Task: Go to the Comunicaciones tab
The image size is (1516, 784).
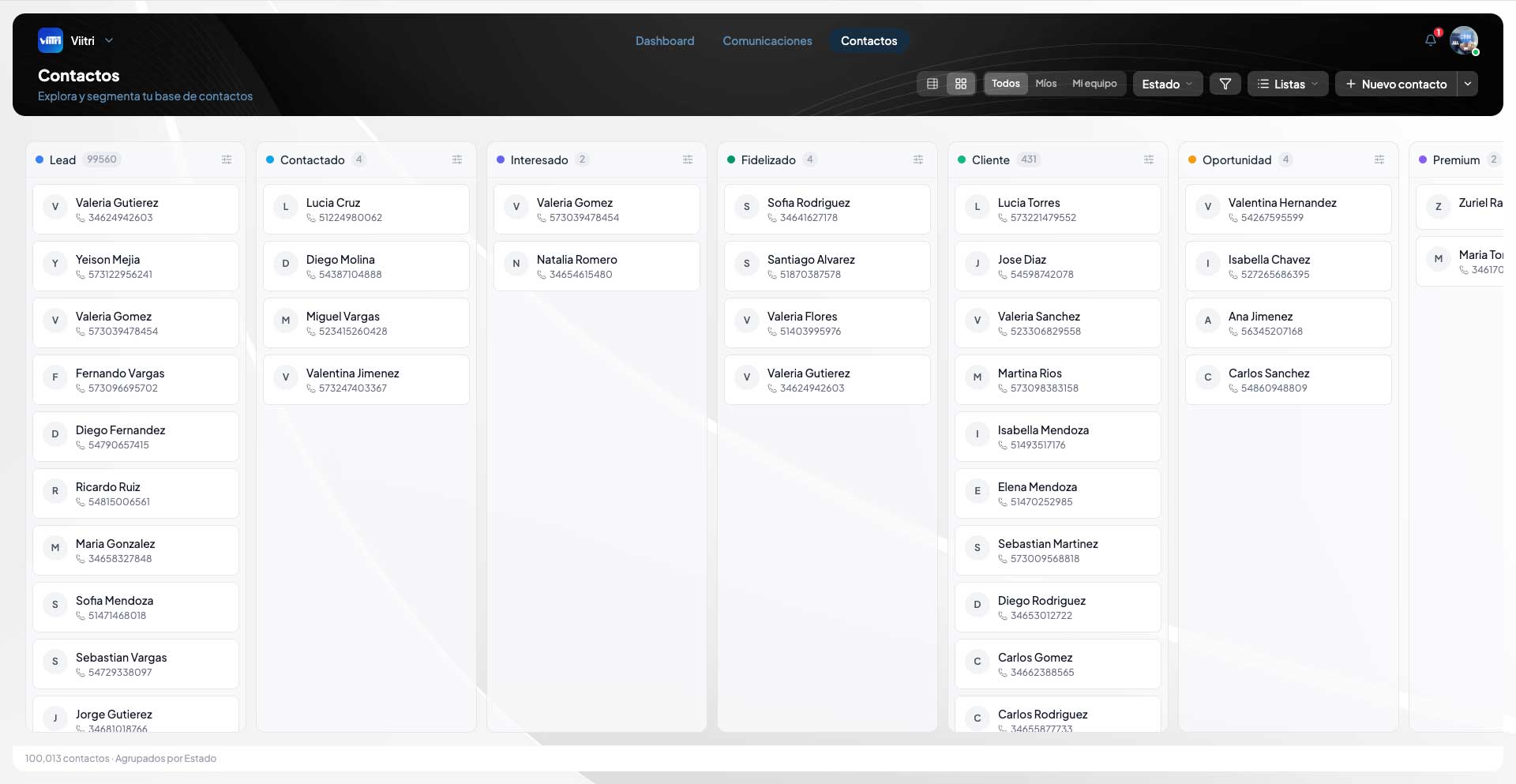Action: pos(767,41)
